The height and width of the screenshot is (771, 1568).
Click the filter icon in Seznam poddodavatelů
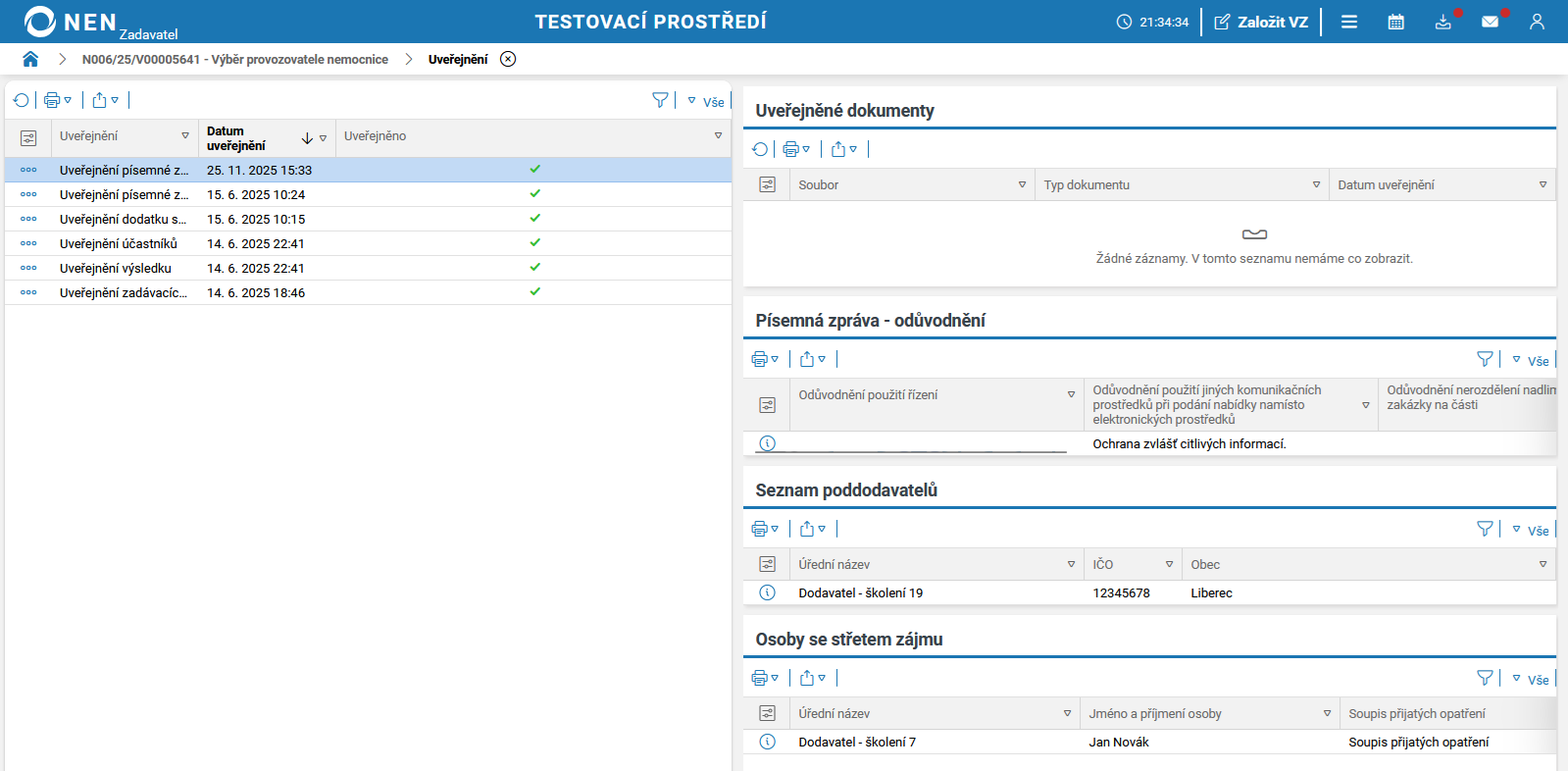(1485, 529)
